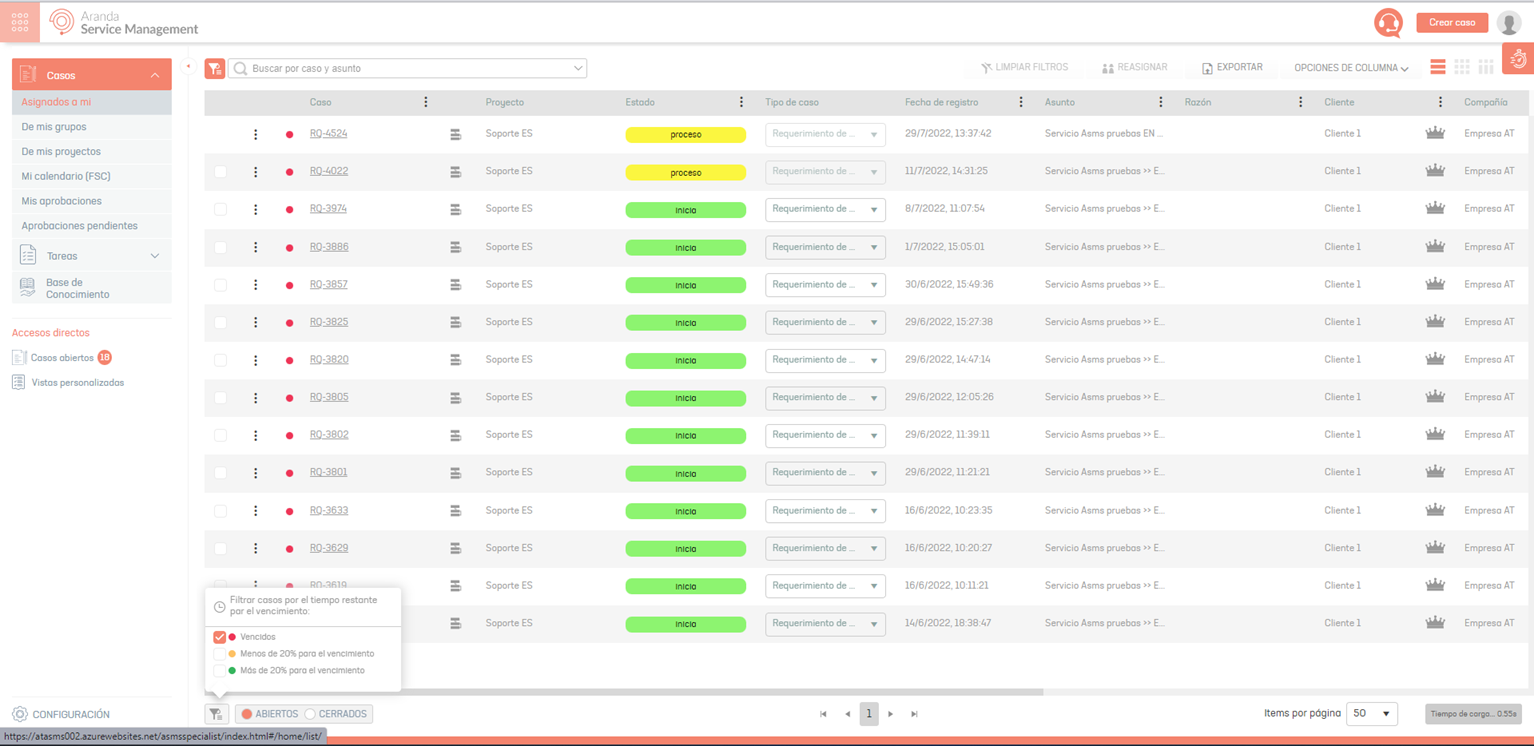1534x746 pixels.
Task: Uncheck the Vencidos filter checkbox
Action: point(220,637)
